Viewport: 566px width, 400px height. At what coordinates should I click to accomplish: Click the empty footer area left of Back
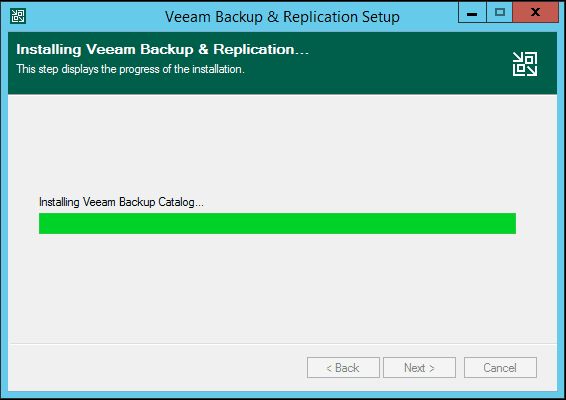coord(157,368)
